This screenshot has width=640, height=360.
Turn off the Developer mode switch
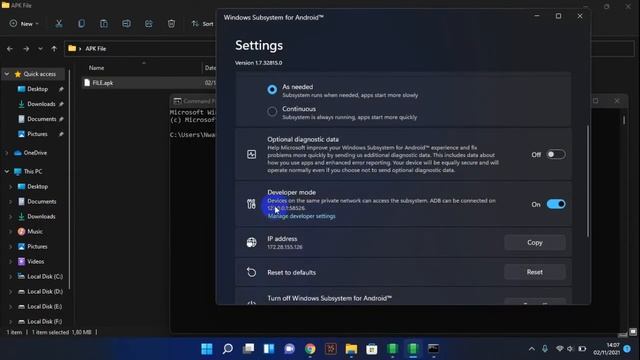click(x=556, y=204)
